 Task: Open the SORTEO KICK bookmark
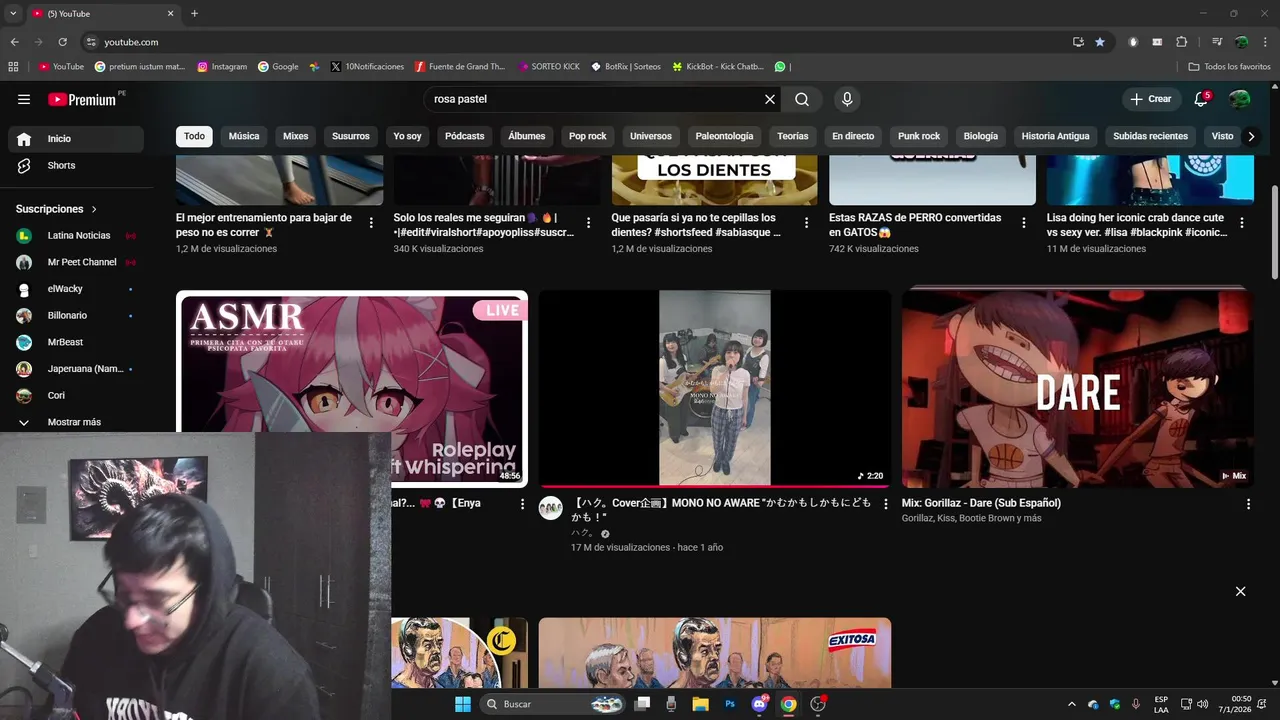tap(548, 67)
